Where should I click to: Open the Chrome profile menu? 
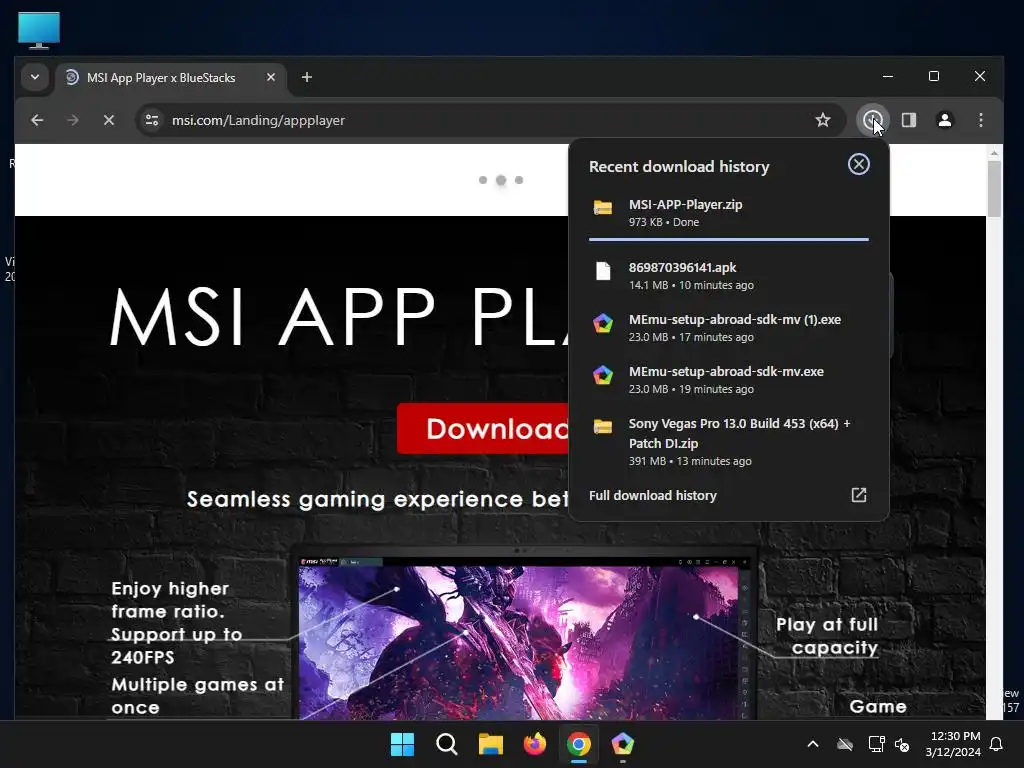(944, 120)
